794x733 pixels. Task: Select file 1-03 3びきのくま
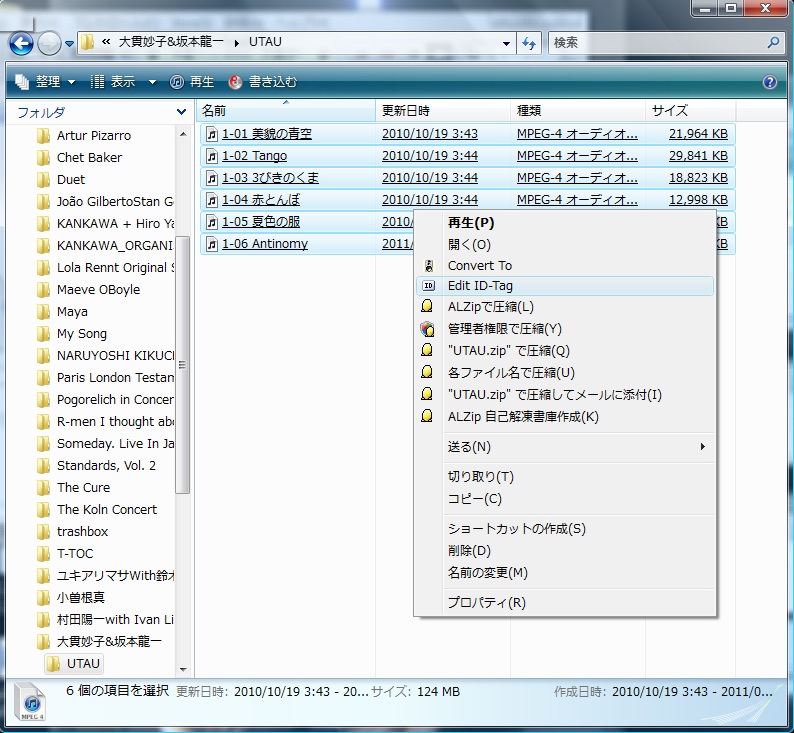point(270,178)
